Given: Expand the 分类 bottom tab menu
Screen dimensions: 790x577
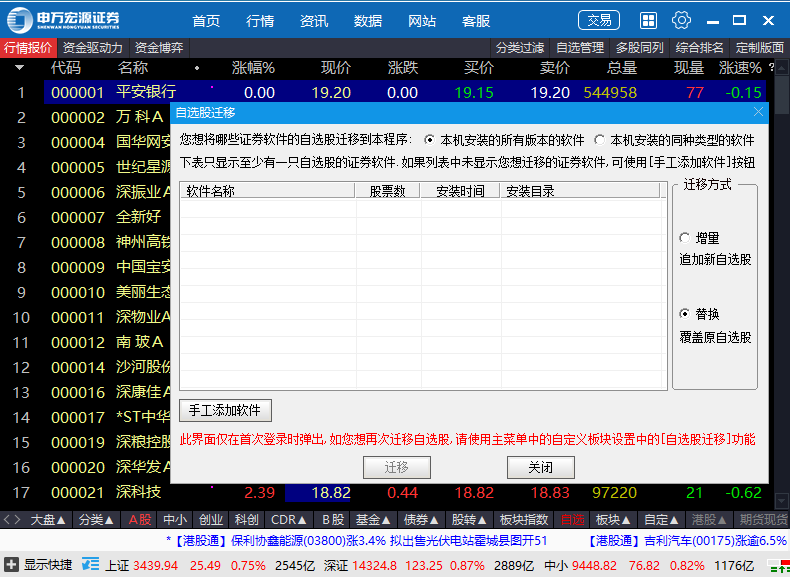Looking at the screenshot, I should [x=97, y=520].
